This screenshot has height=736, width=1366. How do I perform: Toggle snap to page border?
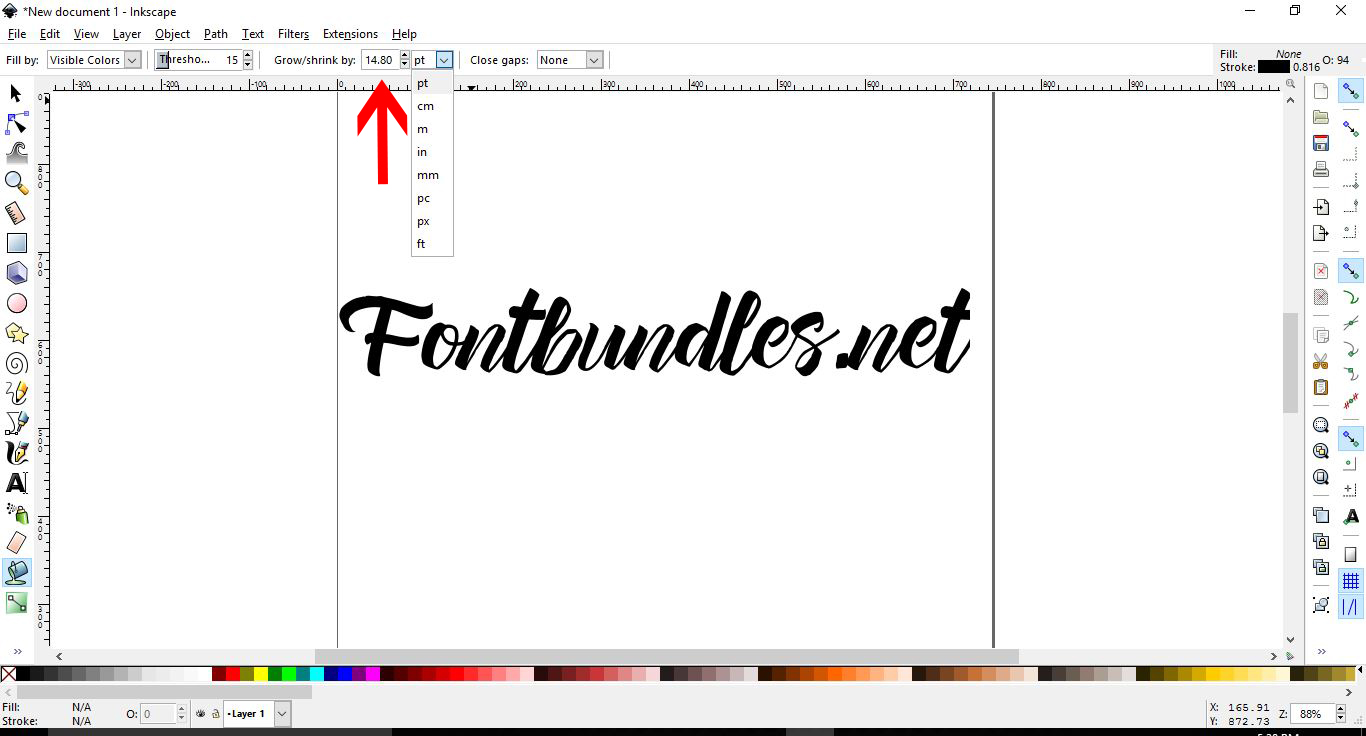click(x=1351, y=554)
